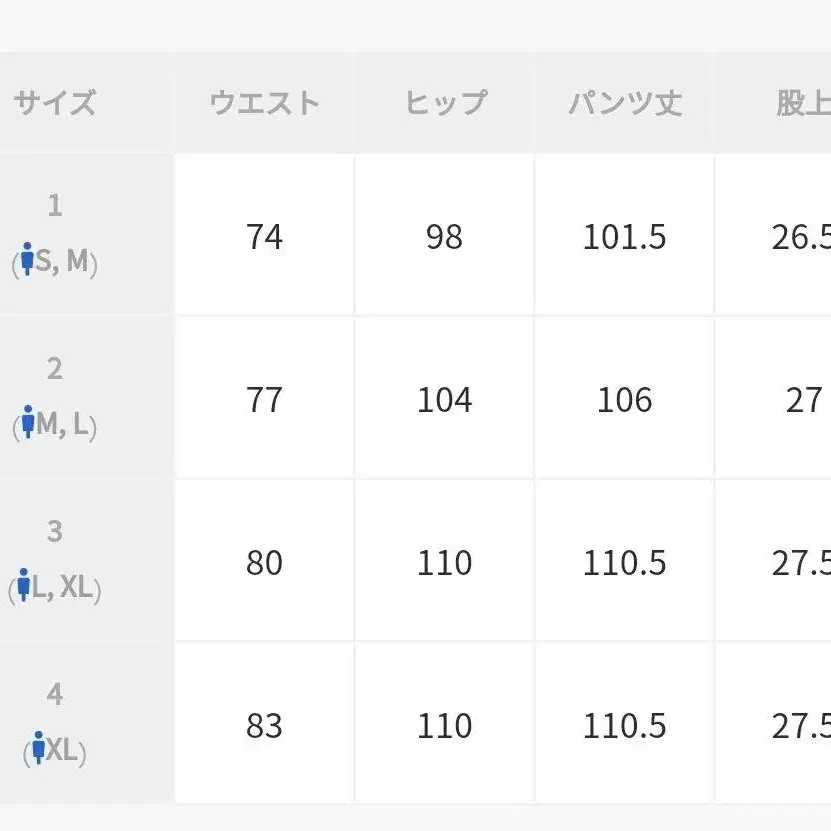The width and height of the screenshot is (831, 831).
Task: Select the ウエスト column header
Action: 264,103
